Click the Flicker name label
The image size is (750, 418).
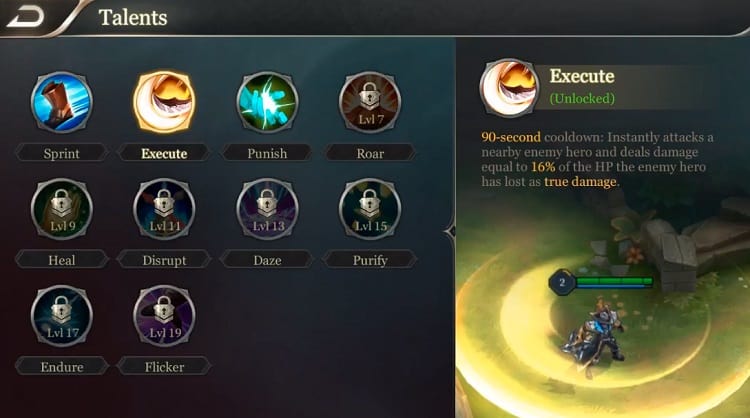tap(164, 367)
